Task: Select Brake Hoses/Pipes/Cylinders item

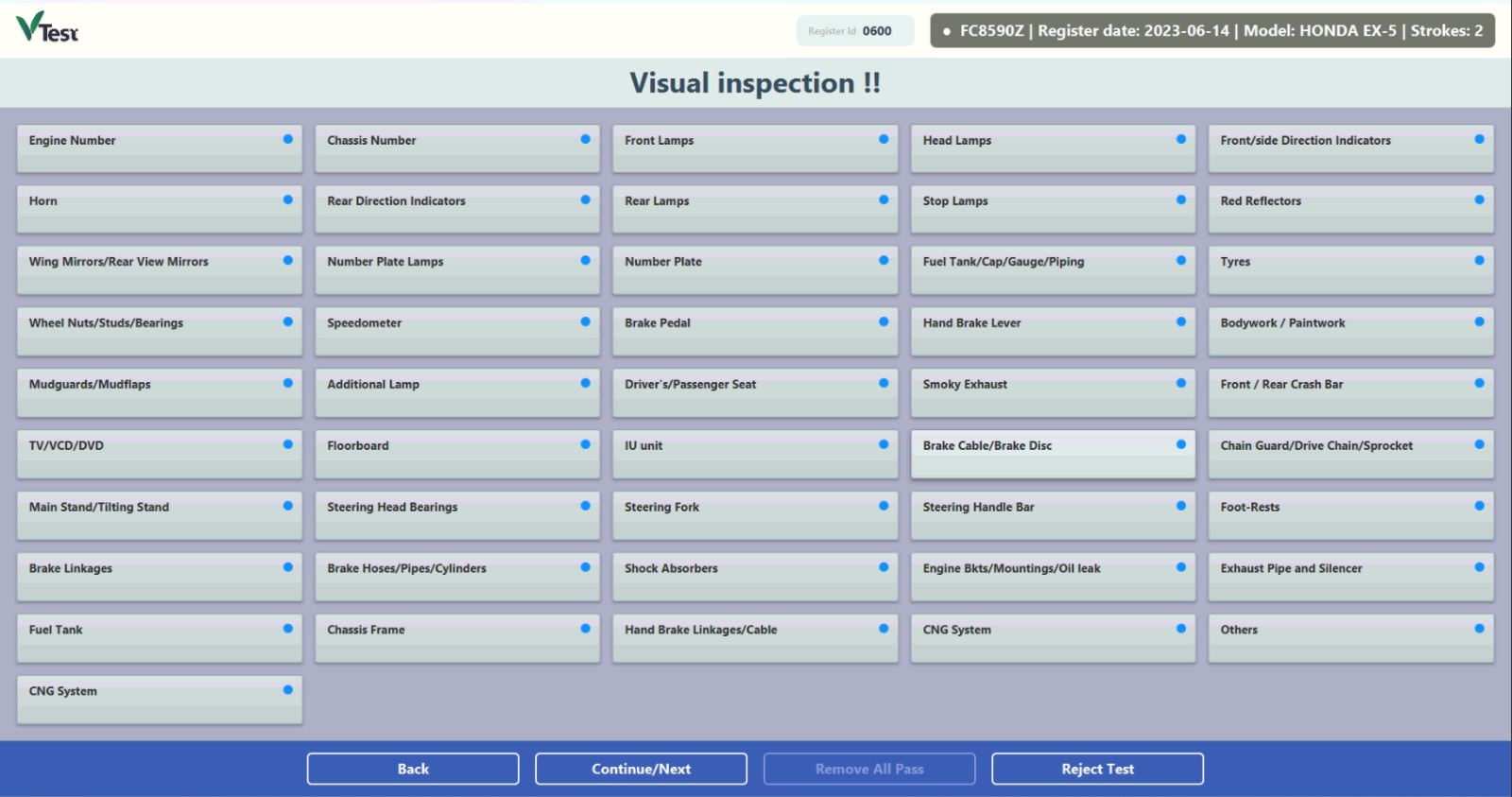Action: [x=457, y=578]
